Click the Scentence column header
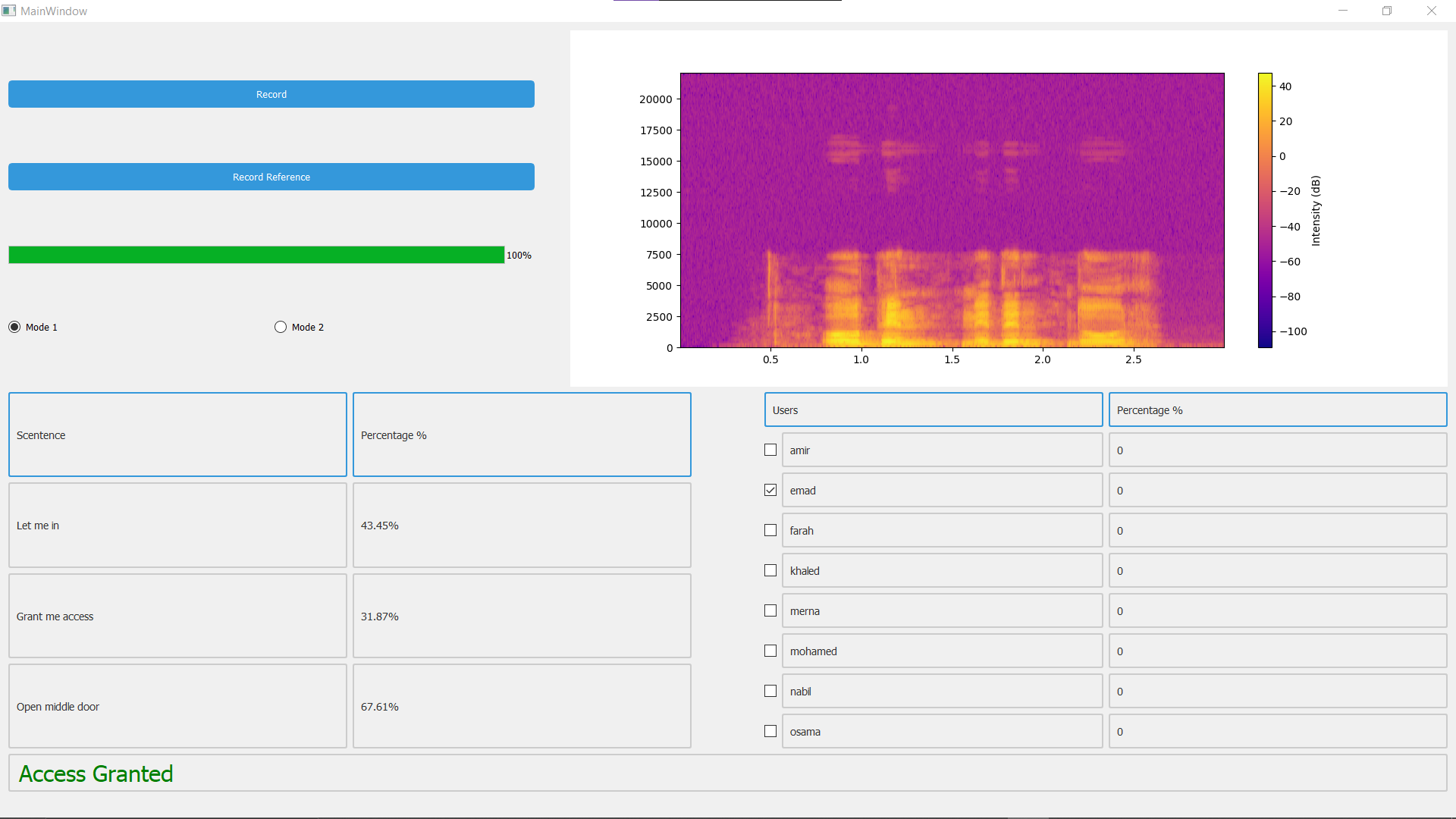This screenshot has height=819, width=1456. point(177,434)
